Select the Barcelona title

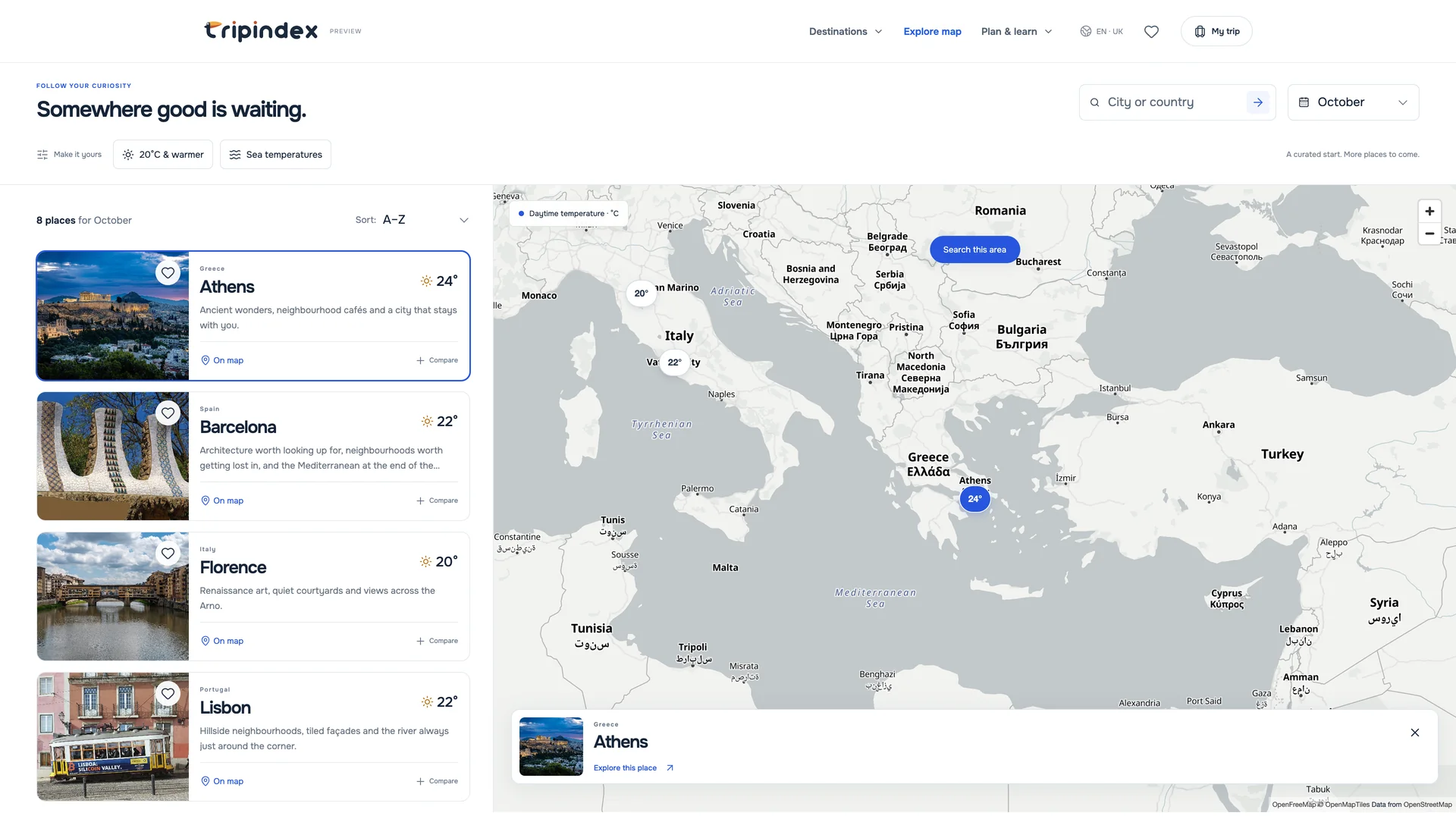coord(238,427)
